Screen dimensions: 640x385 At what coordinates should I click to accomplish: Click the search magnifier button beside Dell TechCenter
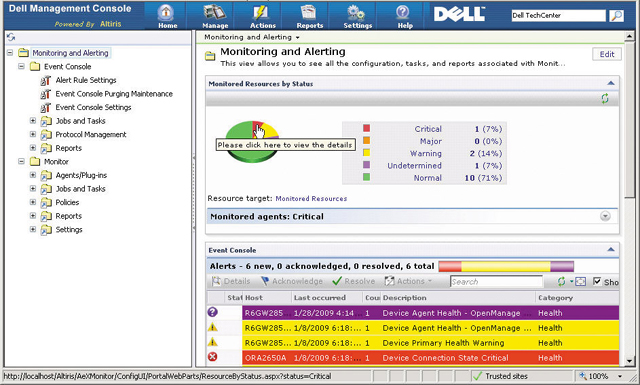click(616, 16)
